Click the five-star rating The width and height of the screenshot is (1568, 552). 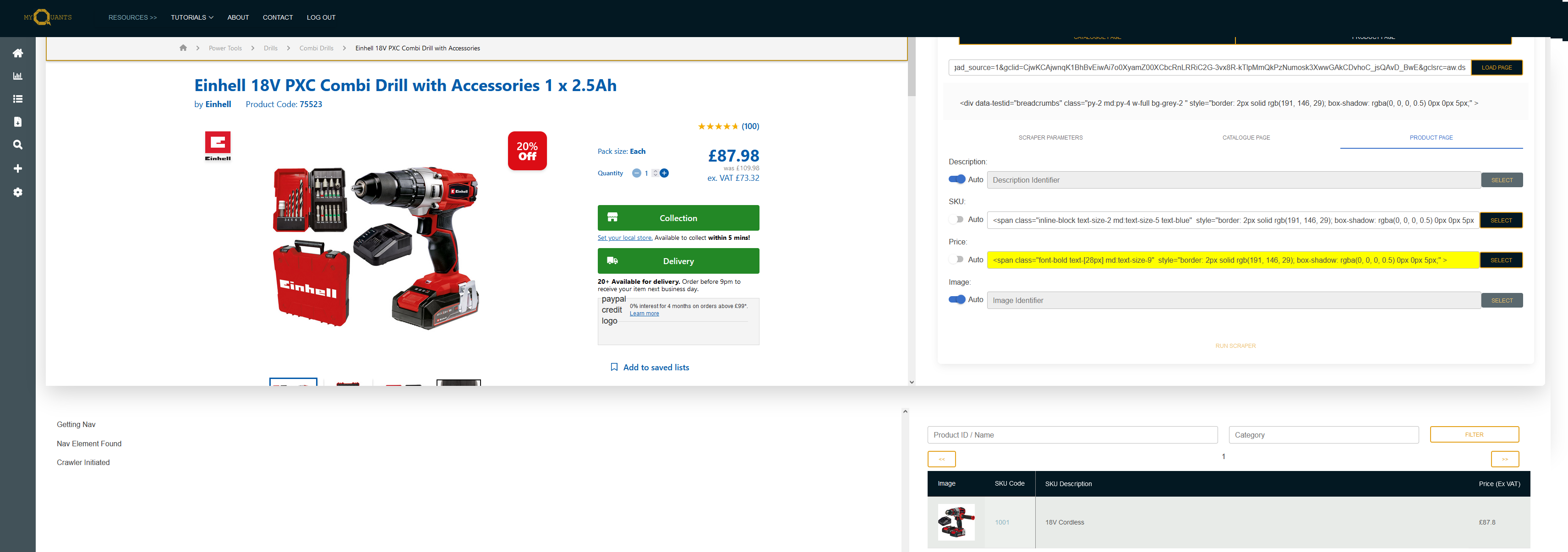(x=718, y=126)
